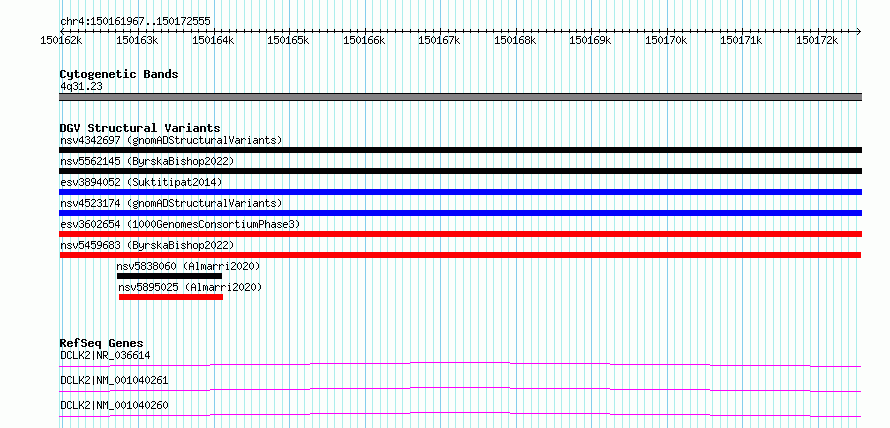Select the black bar for nsv4342697
This screenshot has height=428, width=890.
click(460, 150)
